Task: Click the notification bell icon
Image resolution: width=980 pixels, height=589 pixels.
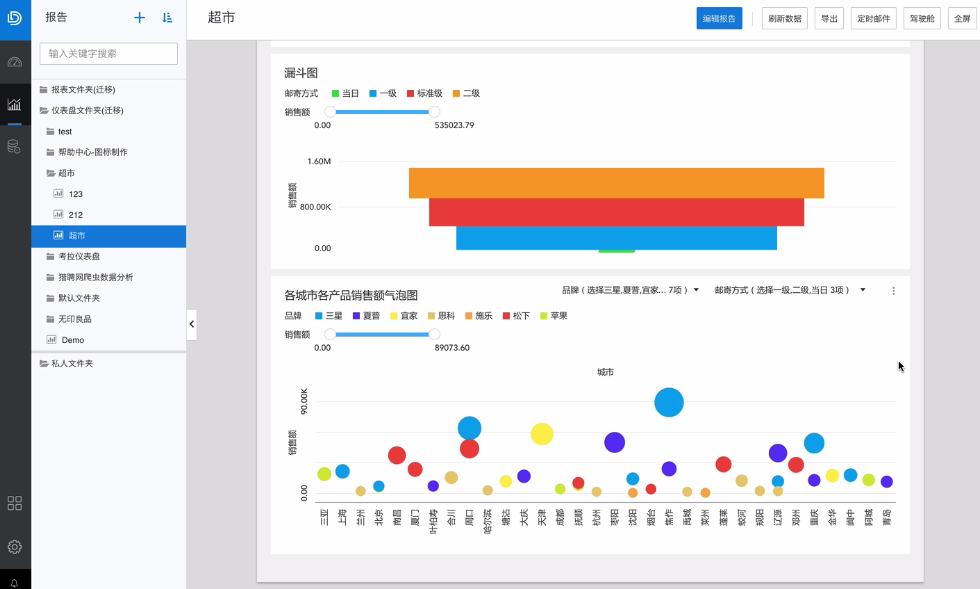Action: 14,582
